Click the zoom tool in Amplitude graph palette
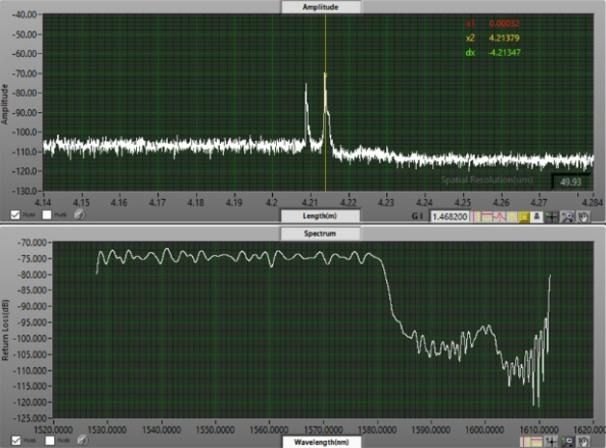 coord(568,215)
